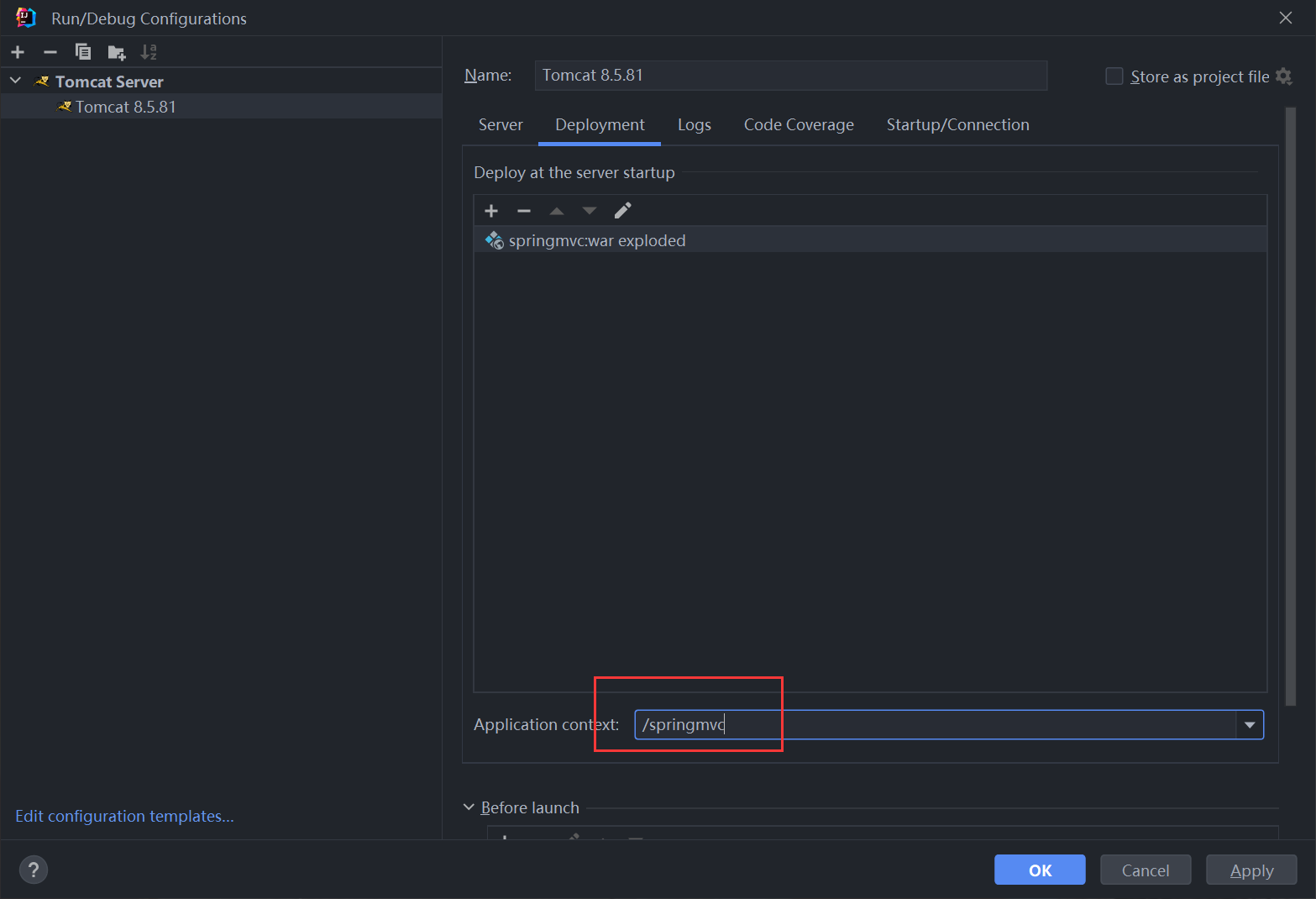Confirm with the OK button

click(x=1040, y=870)
